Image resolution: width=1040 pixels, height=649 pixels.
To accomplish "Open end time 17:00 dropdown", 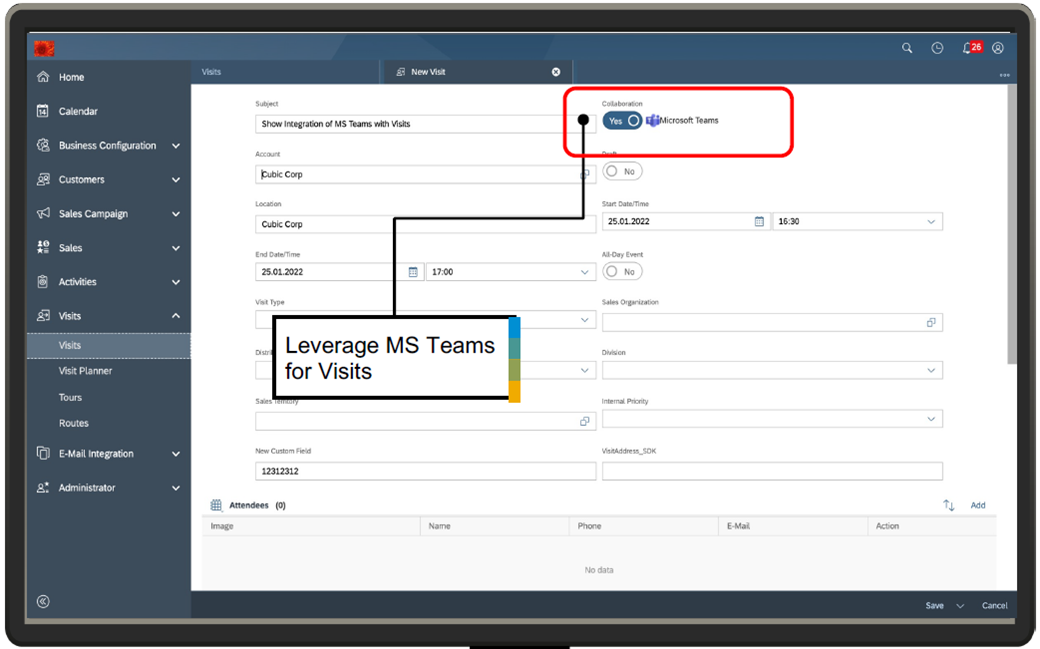I will 584,272.
